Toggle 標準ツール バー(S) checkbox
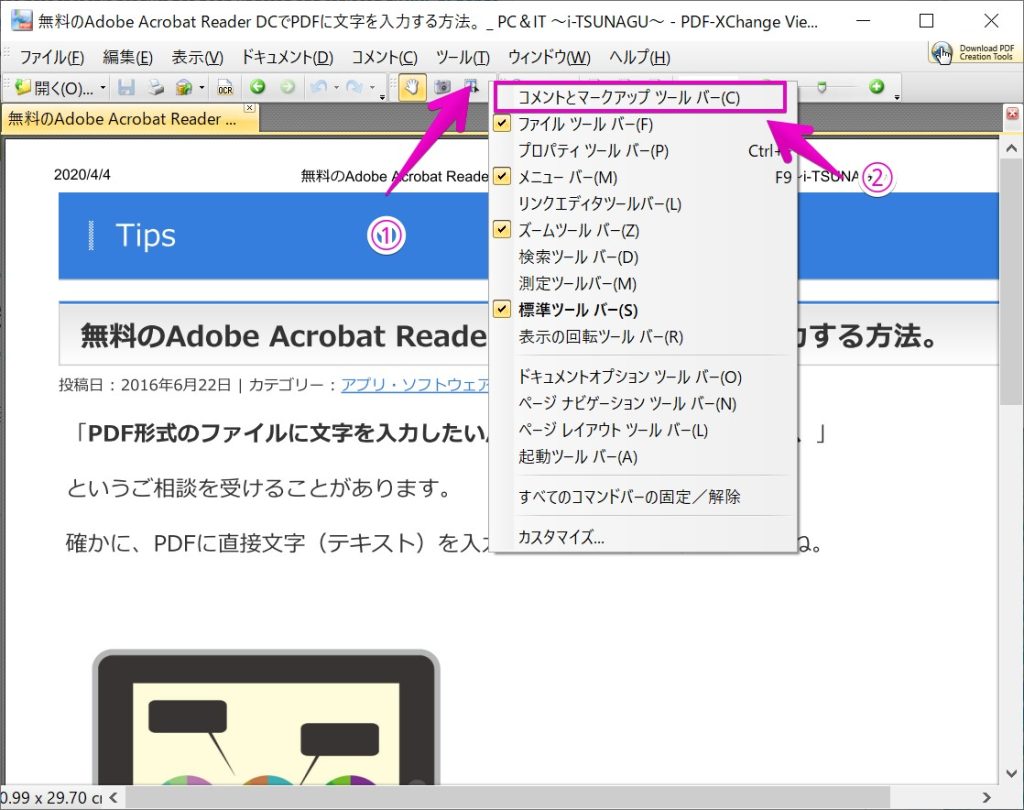Image resolution: width=1024 pixels, height=810 pixels. click(x=502, y=309)
